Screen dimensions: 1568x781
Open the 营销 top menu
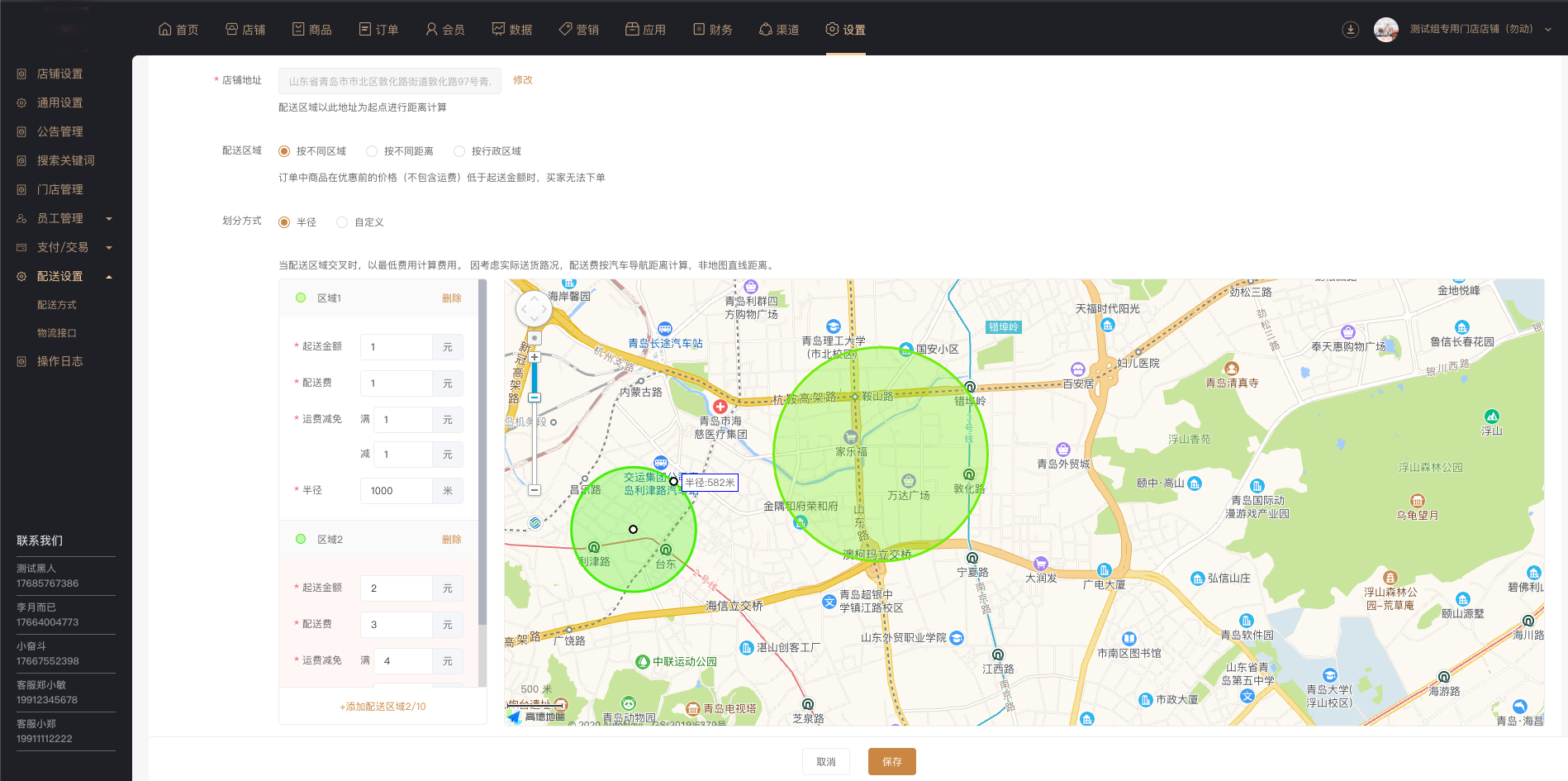(x=578, y=30)
